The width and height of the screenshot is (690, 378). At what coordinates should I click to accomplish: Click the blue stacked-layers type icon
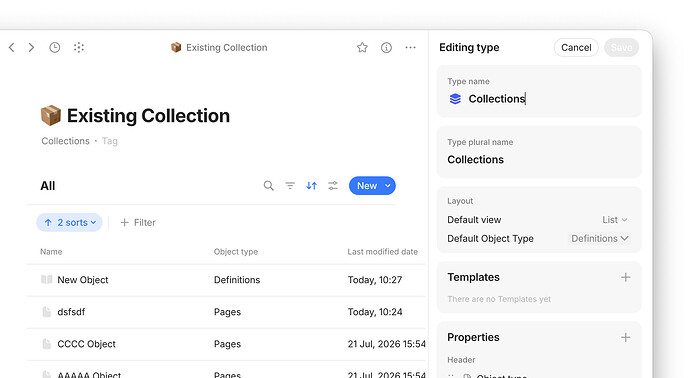point(455,99)
